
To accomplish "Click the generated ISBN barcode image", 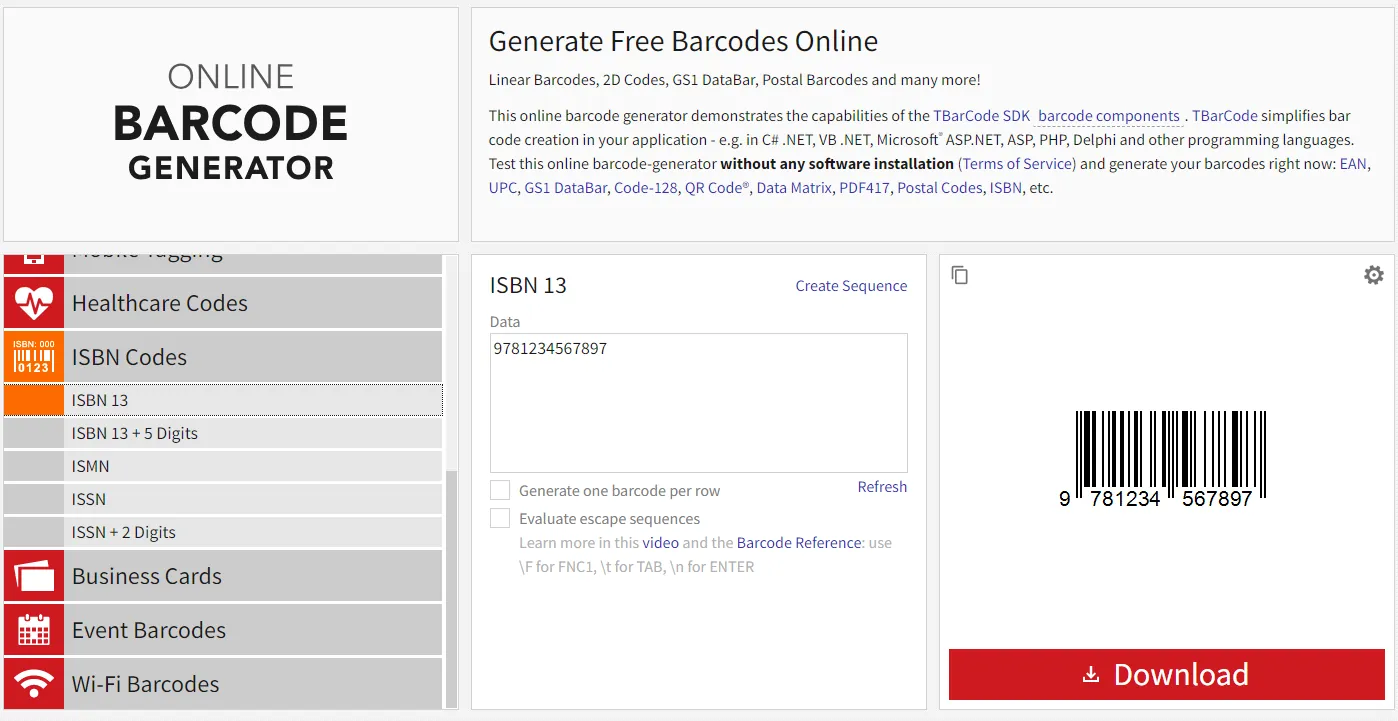I will [x=1163, y=458].
